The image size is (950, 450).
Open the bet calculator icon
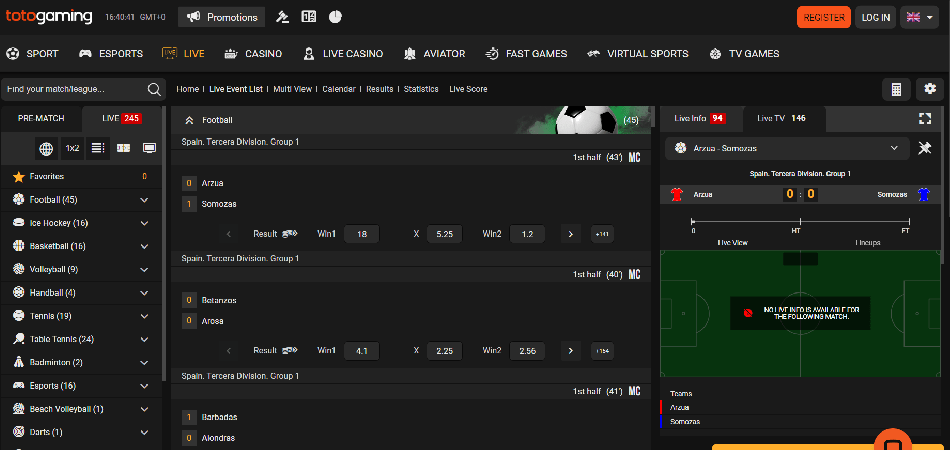pos(896,90)
